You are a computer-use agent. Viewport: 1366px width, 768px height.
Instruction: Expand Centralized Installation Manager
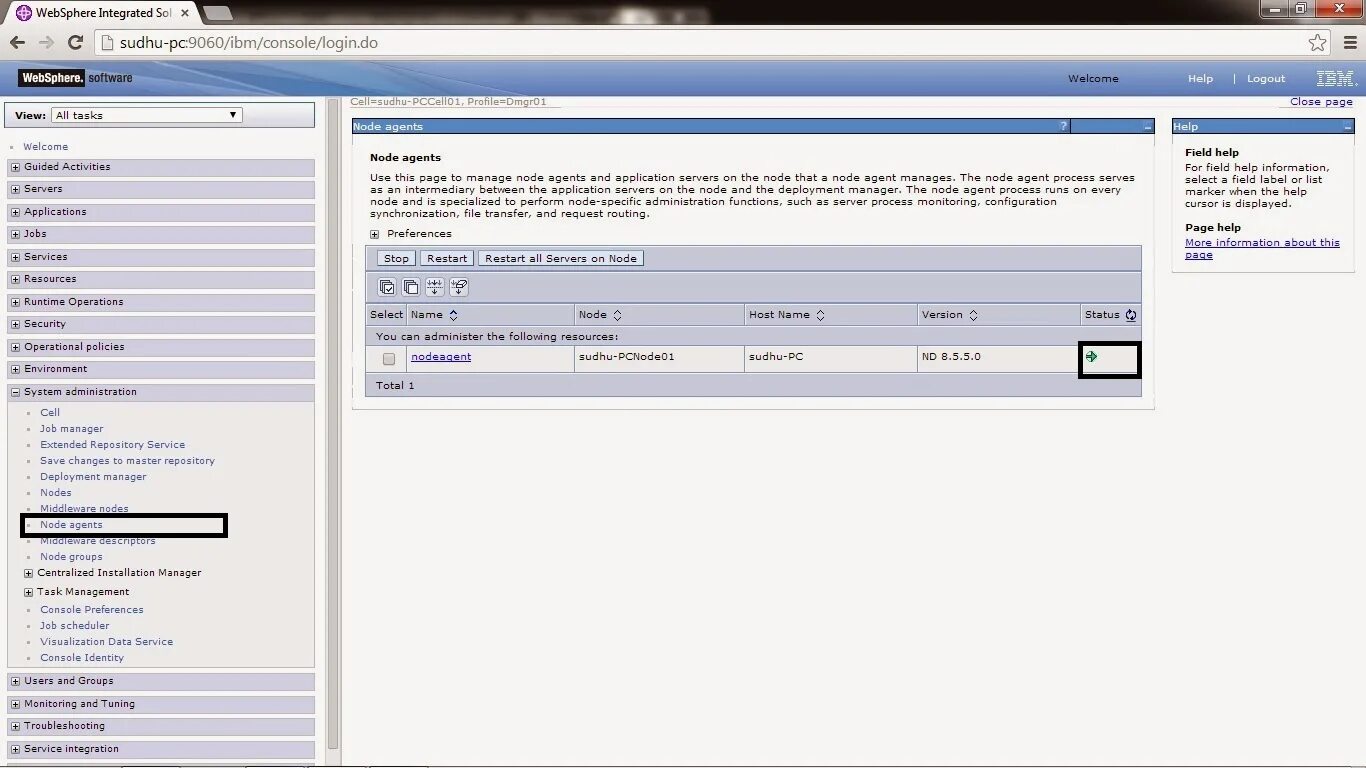coord(29,573)
